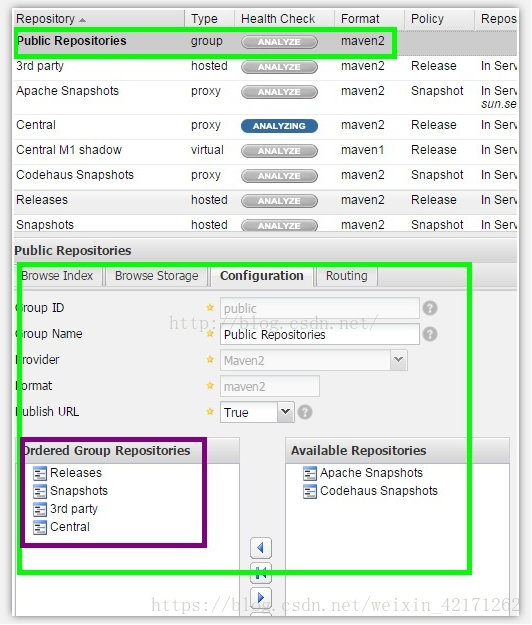Click the Group ID input field
Image resolution: width=532 pixels, height=625 pixels.
[320, 308]
